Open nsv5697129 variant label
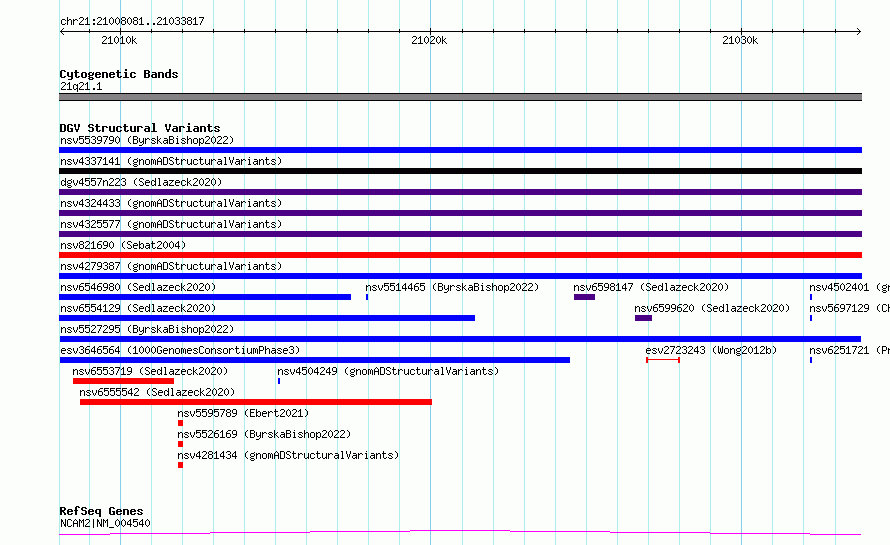The height and width of the screenshot is (545, 890). pyautogui.click(x=849, y=308)
